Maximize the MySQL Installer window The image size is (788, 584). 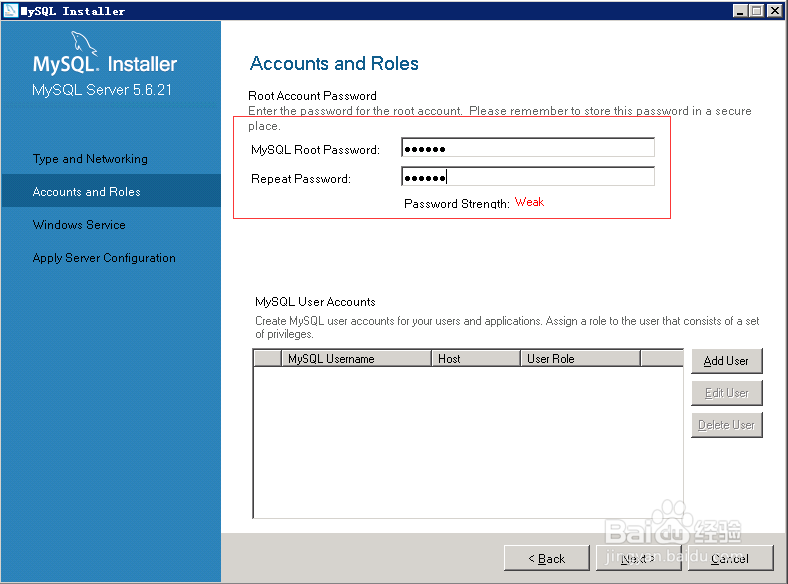(756, 11)
